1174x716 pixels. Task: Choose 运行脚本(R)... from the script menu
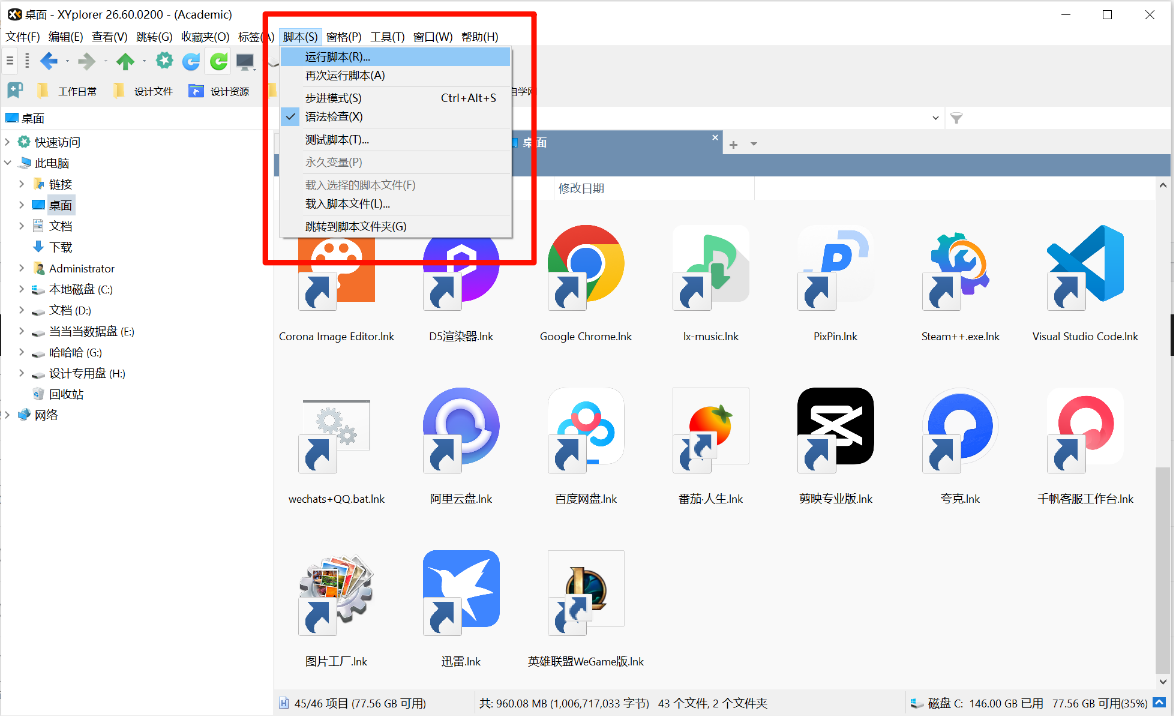[395, 57]
